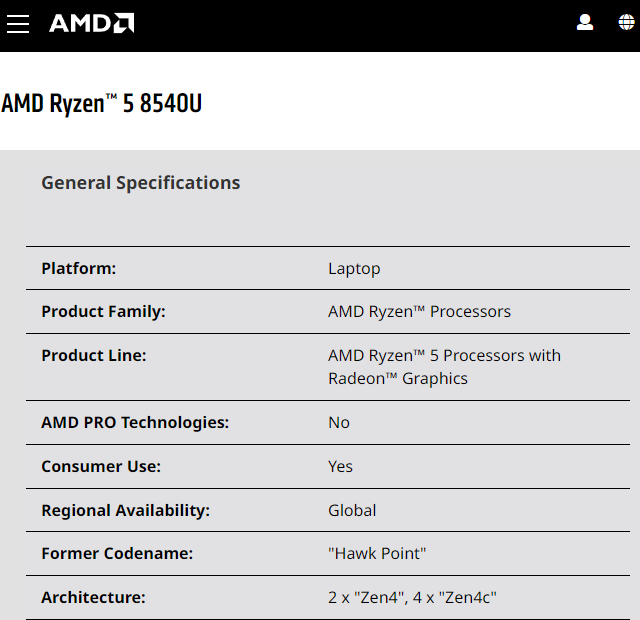The height and width of the screenshot is (620, 640).
Task: Click the Product Line label
Action: click(94, 356)
